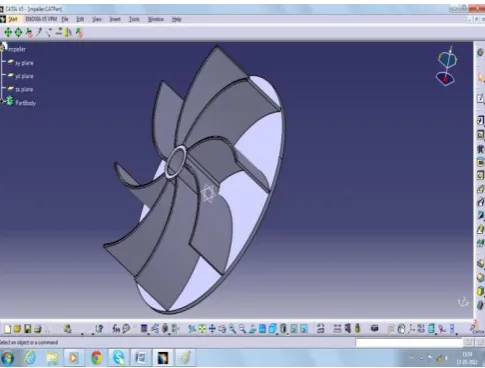Click the Apply Material icon
The height and width of the screenshot is (368, 485).
coord(357,329)
